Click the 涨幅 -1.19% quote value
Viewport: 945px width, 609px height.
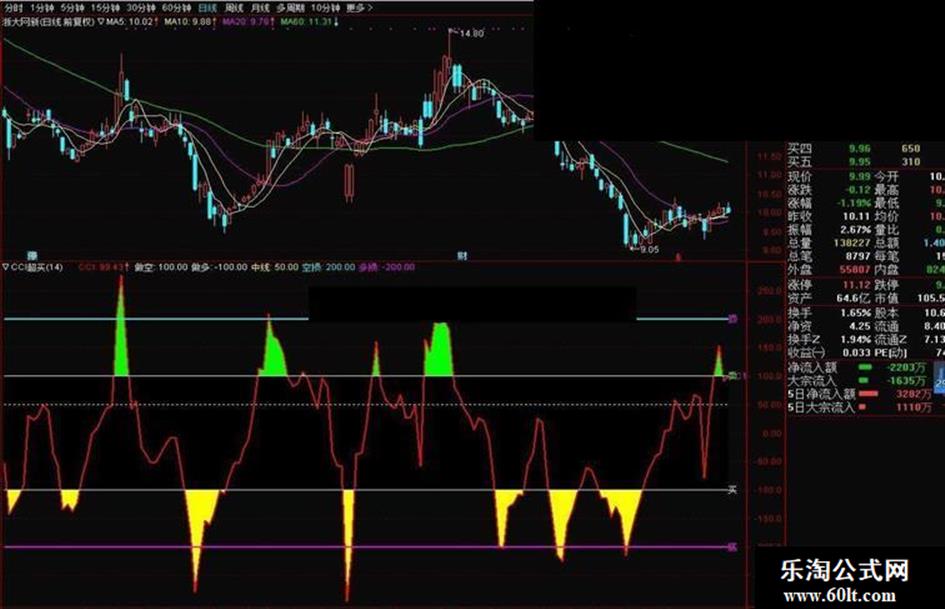click(854, 203)
